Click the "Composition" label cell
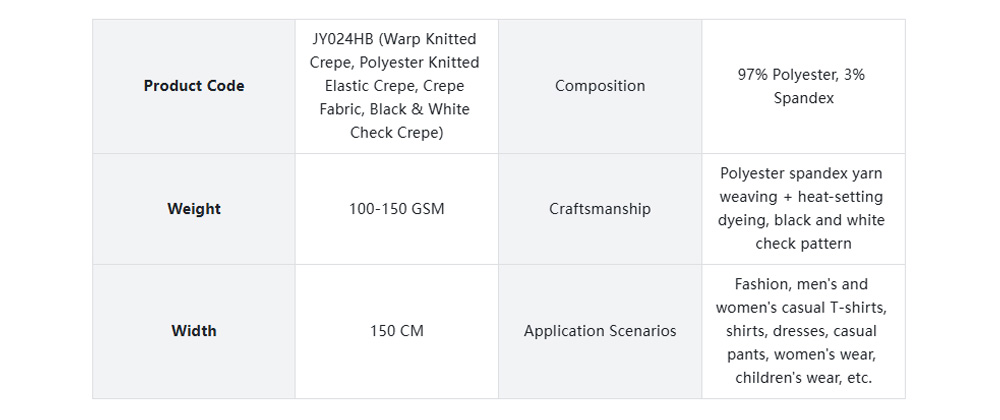Image resolution: width=1000 pixels, height=420 pixels. point(600,86)
